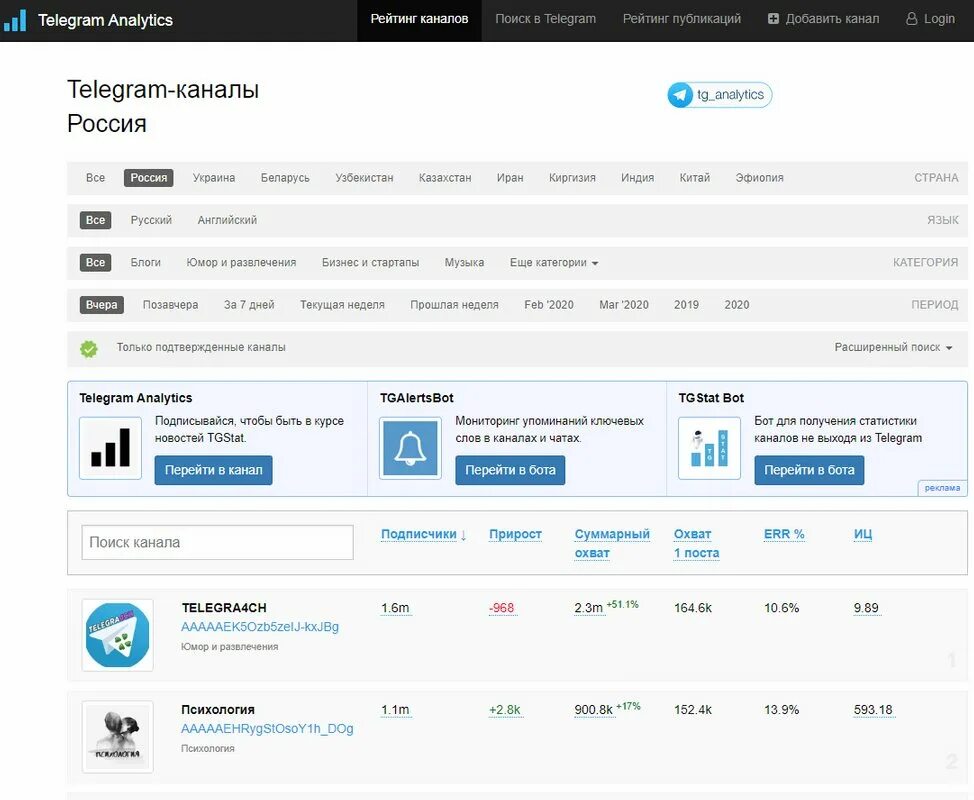This screenshot has height=800, width=974.
Task: Select the Все category filter
Action: click(x=95, y=262)
